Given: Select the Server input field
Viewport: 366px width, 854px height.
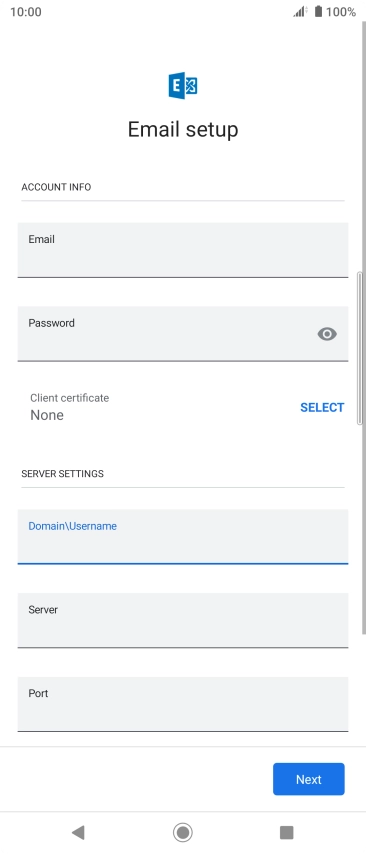Looking at the screenshot, I should pyautogui.click(x=183, y=620).
